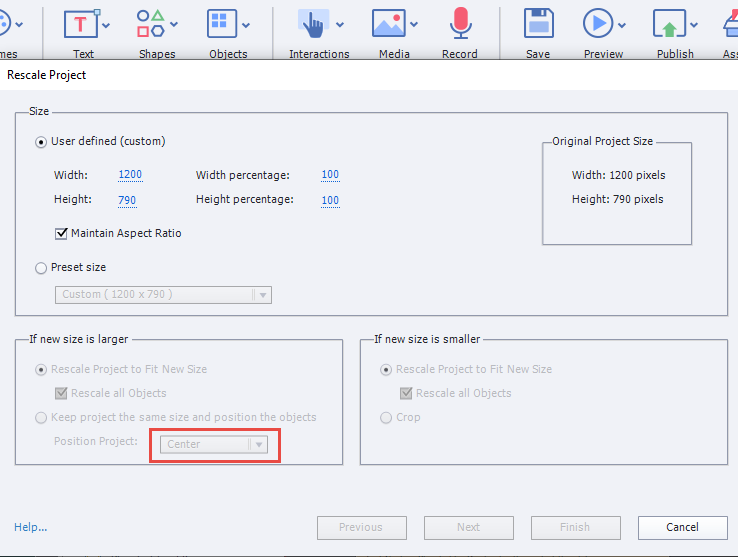
Task: Uncheck Maintain Aspect Ratio checkbox
Action: pos(62,234)
